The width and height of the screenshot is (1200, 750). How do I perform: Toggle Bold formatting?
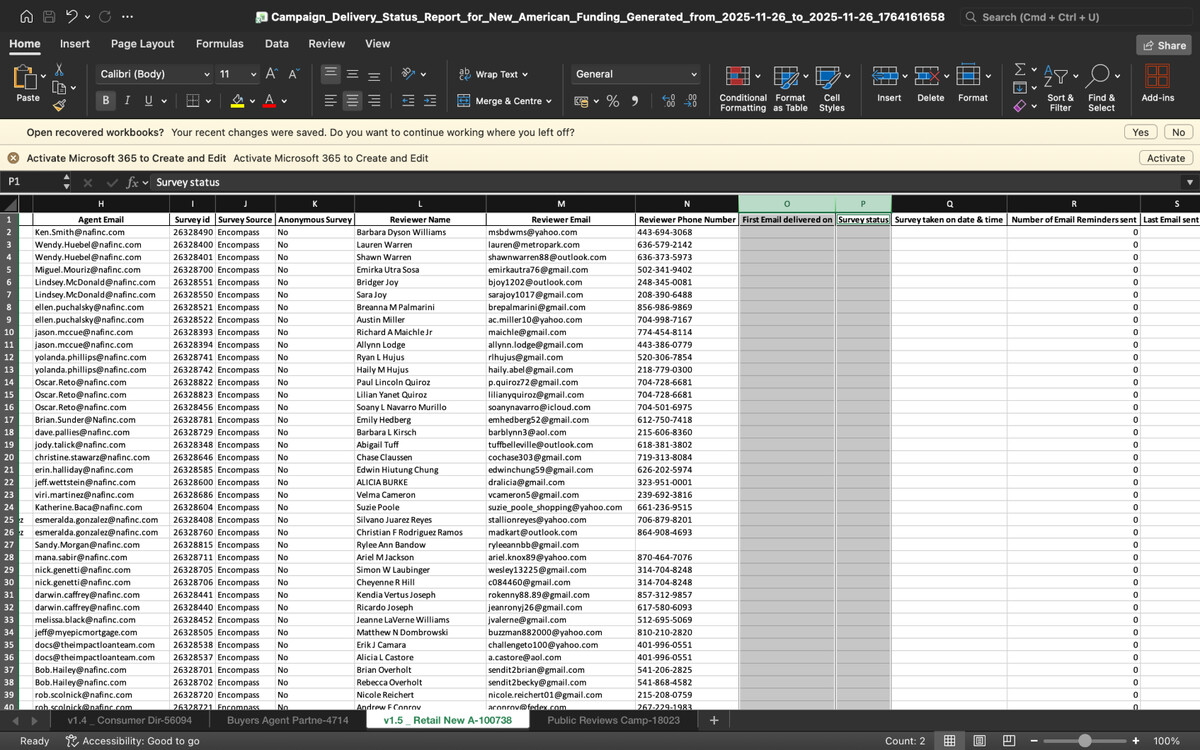[106, 101]
